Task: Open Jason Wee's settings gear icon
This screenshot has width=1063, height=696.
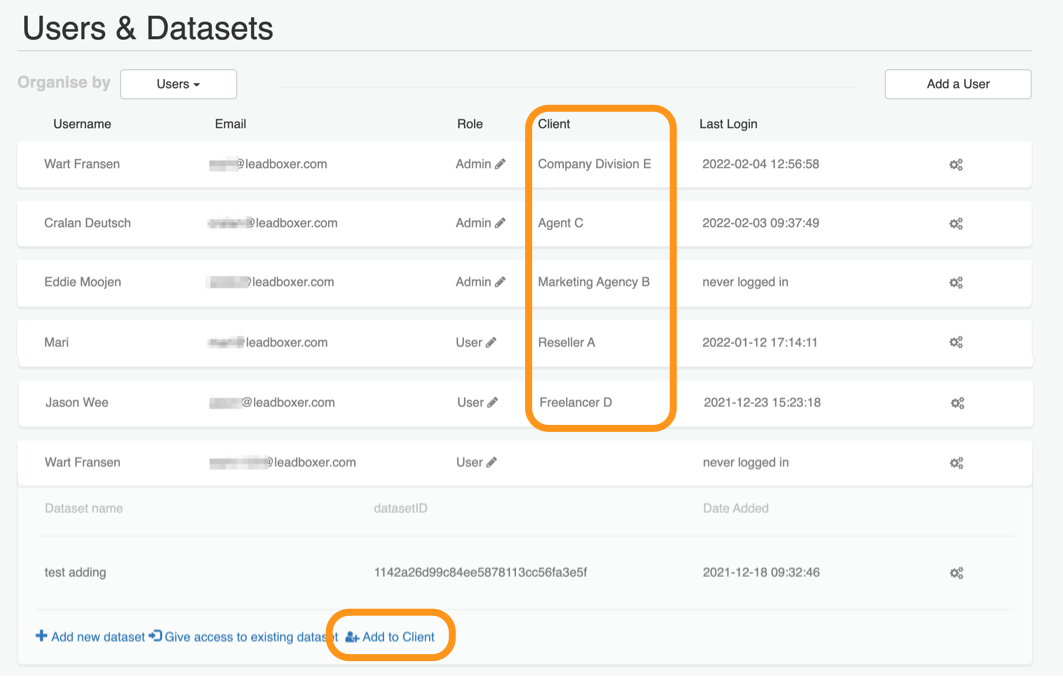Action: pos(957,403)
